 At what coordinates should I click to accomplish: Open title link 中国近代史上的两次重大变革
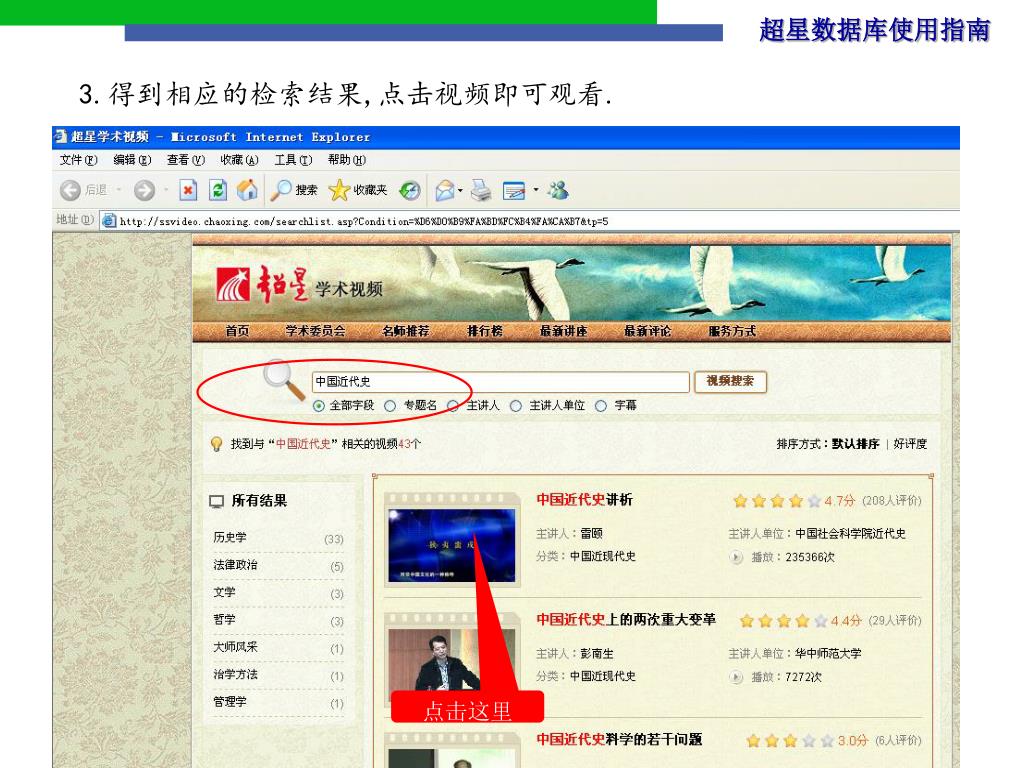click(x=626, y=620)
